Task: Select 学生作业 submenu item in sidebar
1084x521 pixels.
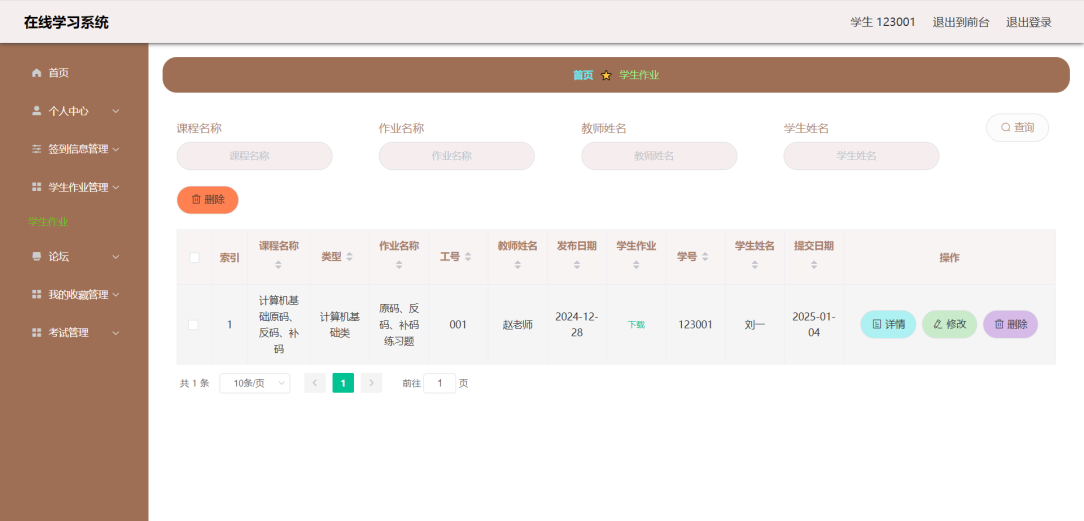Action: 48,222
